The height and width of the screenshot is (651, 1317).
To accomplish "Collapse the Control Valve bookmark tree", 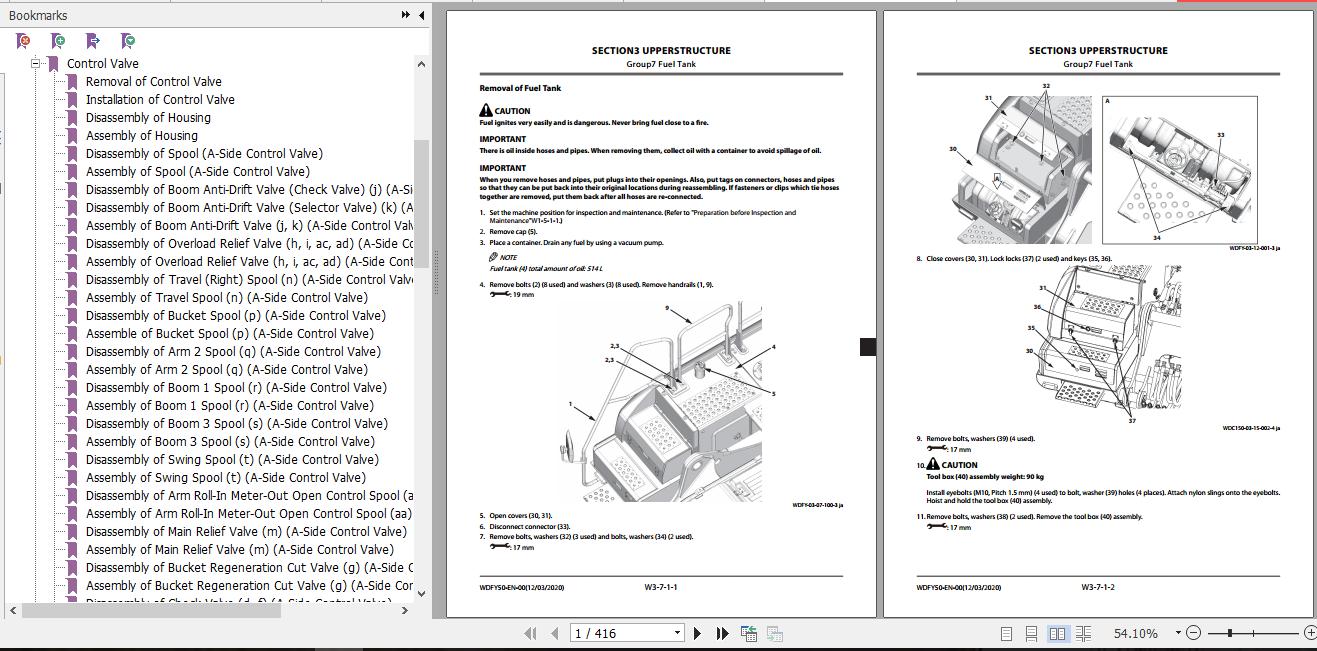I will point(36,63).
